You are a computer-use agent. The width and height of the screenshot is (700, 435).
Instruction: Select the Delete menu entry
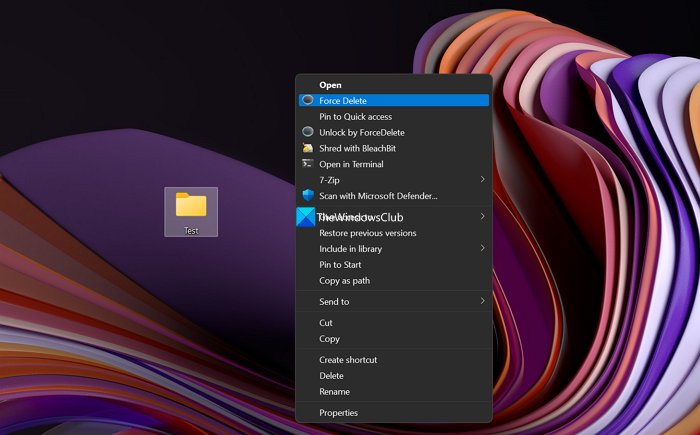click(x=394, y=376)
